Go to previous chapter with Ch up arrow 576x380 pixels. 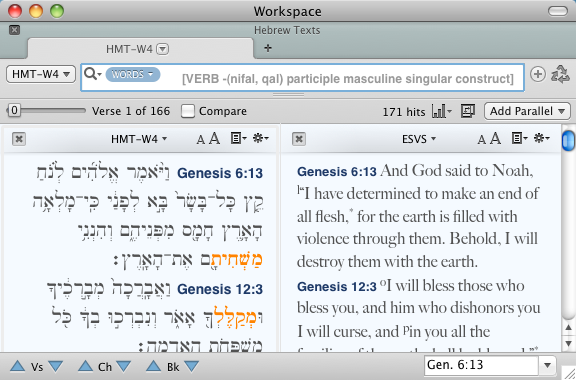click(85, 366)
